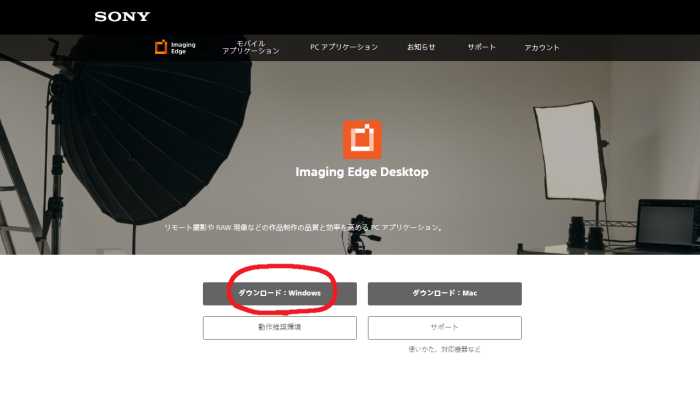Open the モバイルアプリケーション menu
The width and height of the screenshot is (700, 394).
click(251, 47)
